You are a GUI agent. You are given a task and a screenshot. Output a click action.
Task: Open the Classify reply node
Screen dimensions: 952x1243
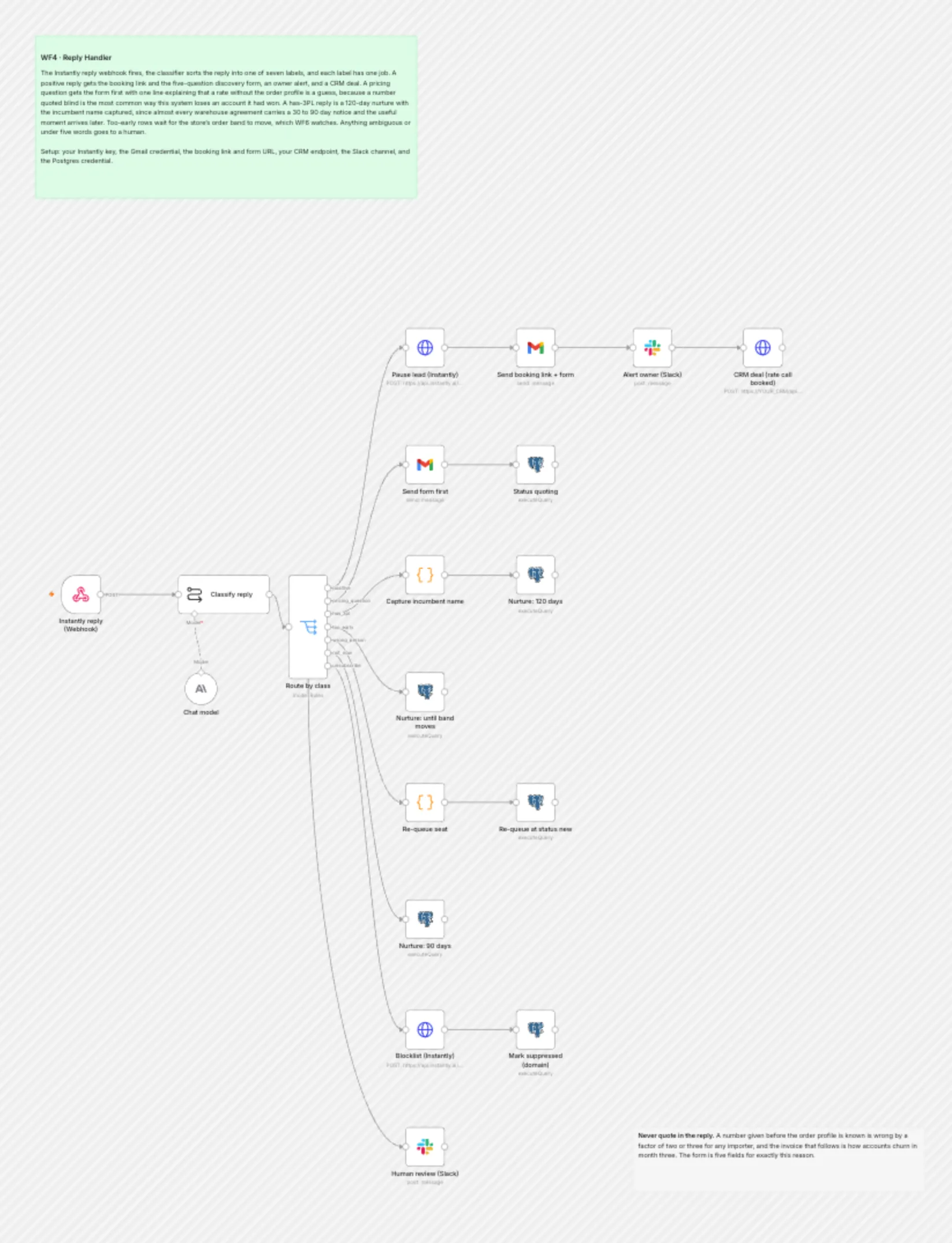point(224,594)
